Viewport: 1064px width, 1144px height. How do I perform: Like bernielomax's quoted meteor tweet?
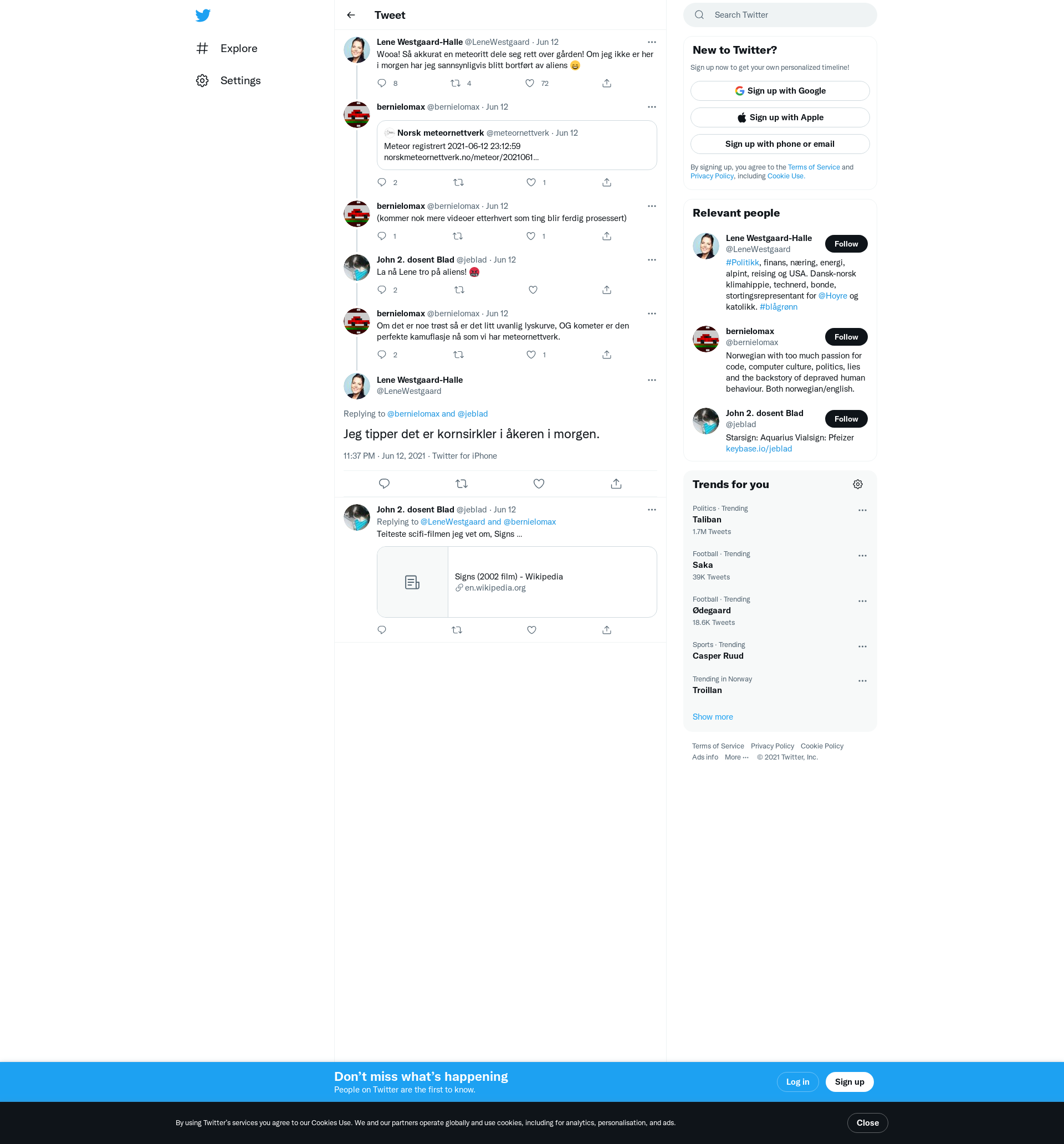coord(531,182)
